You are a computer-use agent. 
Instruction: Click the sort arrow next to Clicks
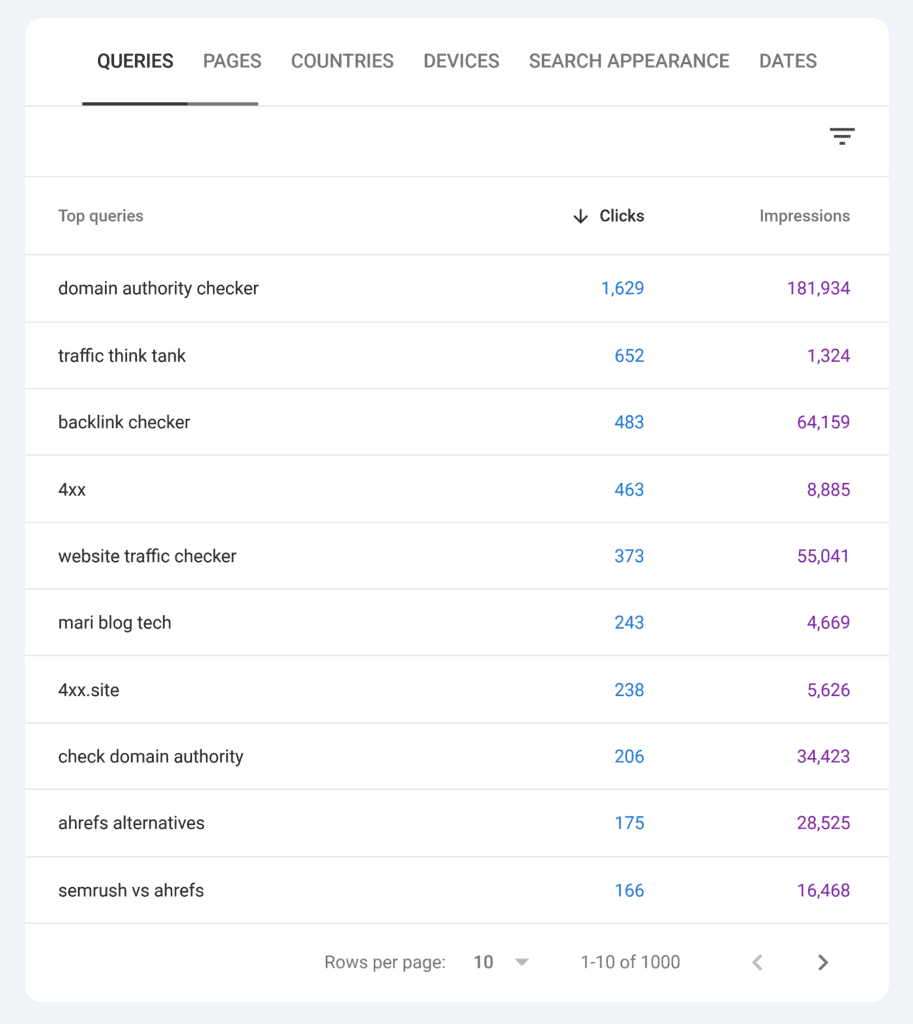click(580, 216)
